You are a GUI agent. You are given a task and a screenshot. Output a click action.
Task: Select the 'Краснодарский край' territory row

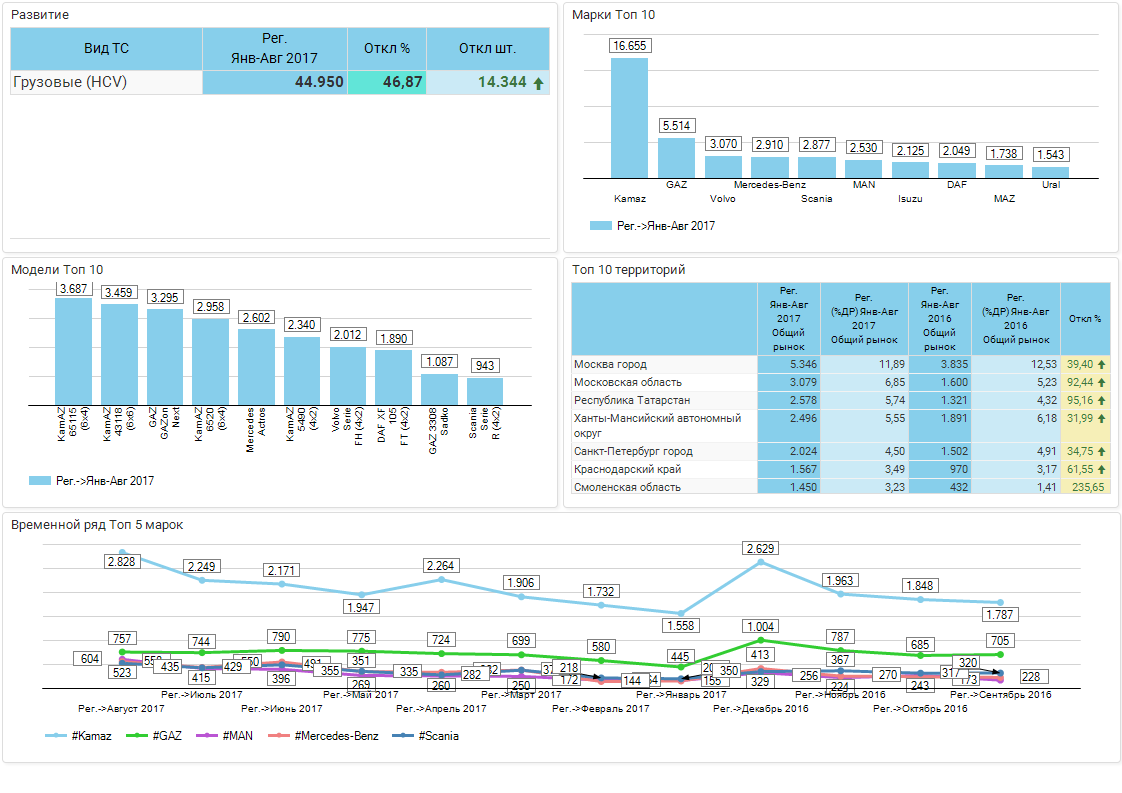[x=841, y=469]
